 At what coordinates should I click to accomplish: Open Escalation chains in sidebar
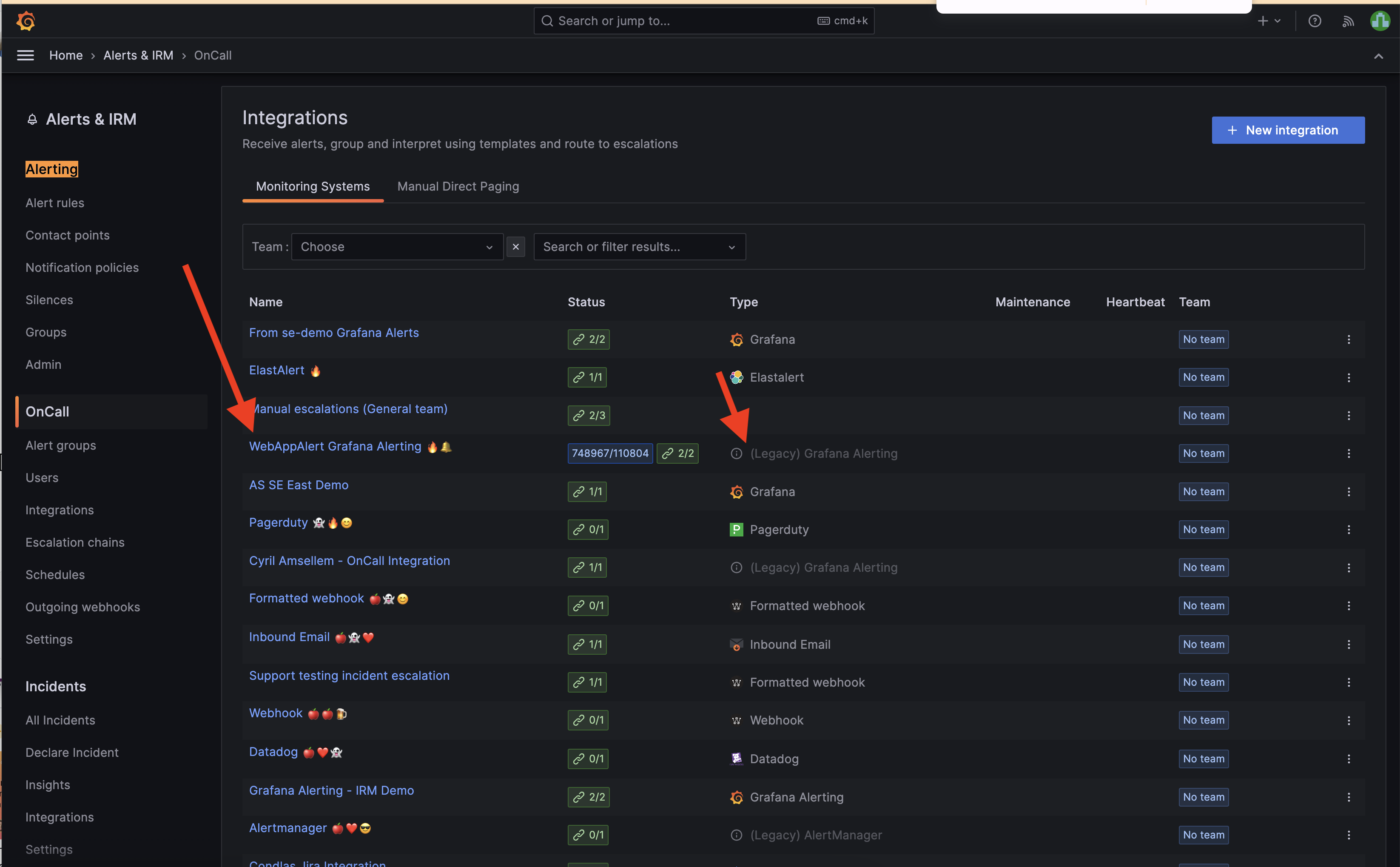click(74, 542)
